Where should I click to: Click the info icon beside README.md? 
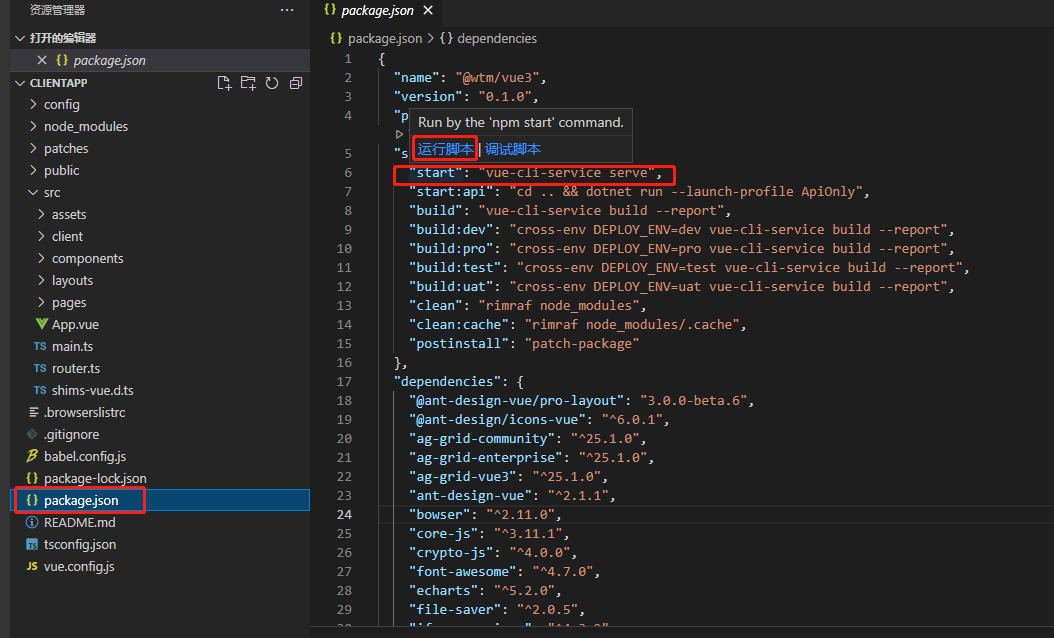point(32,522)
